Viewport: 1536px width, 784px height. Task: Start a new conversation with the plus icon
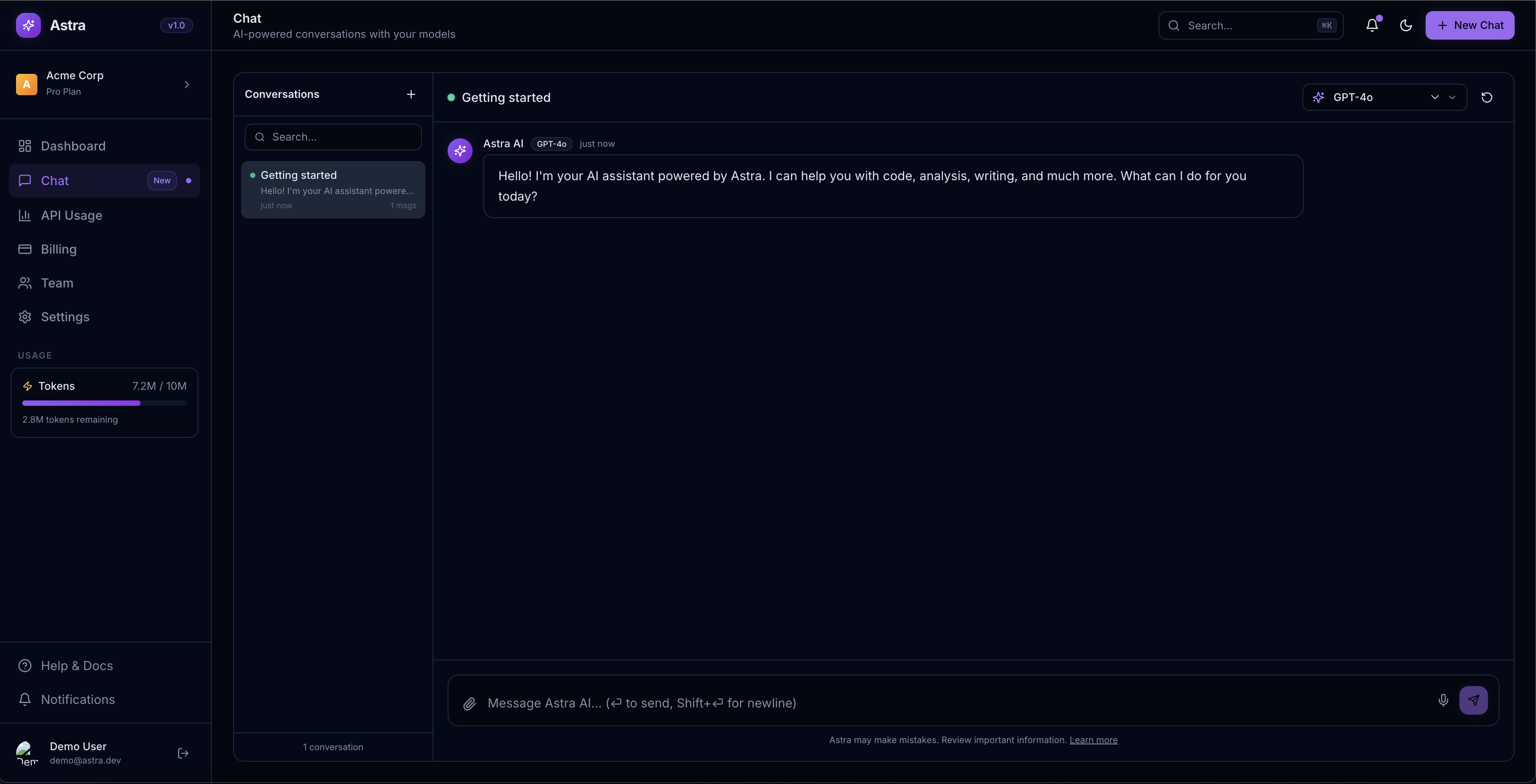(x=412, y=94)
